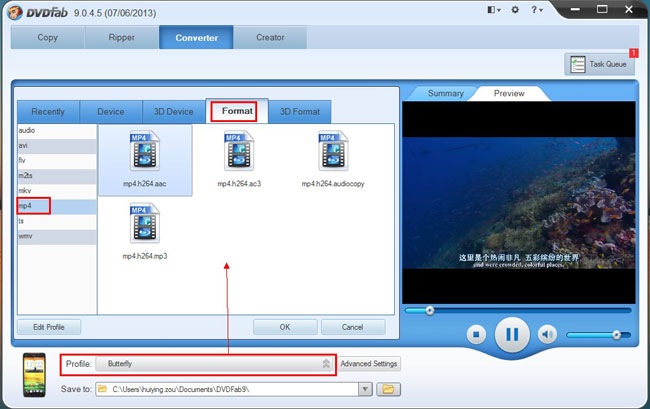Click the Edit Profile button
The image size is (650, 409).
pyautogui.click(x=49, y=327)
